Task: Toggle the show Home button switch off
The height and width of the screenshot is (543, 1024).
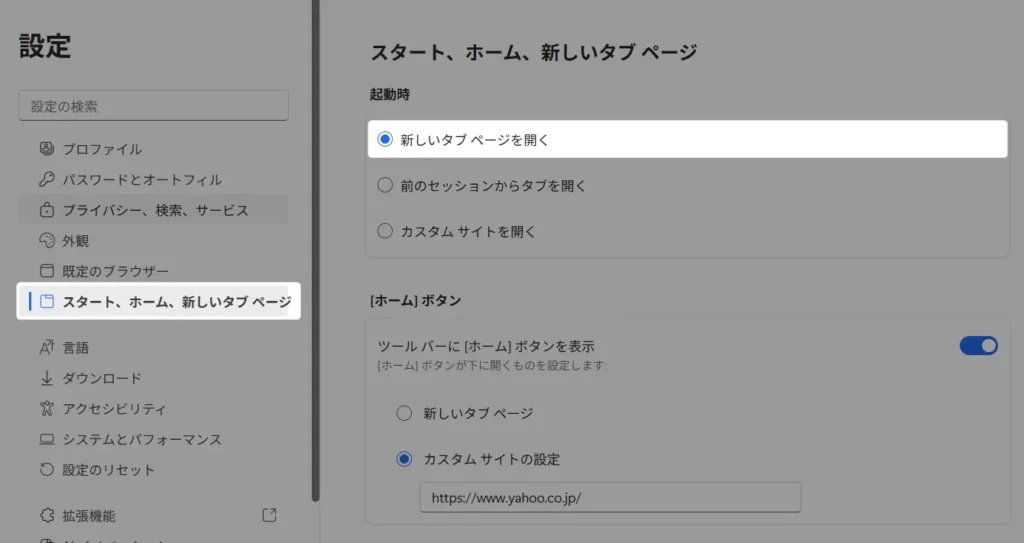Action: [x=978, y=346]
